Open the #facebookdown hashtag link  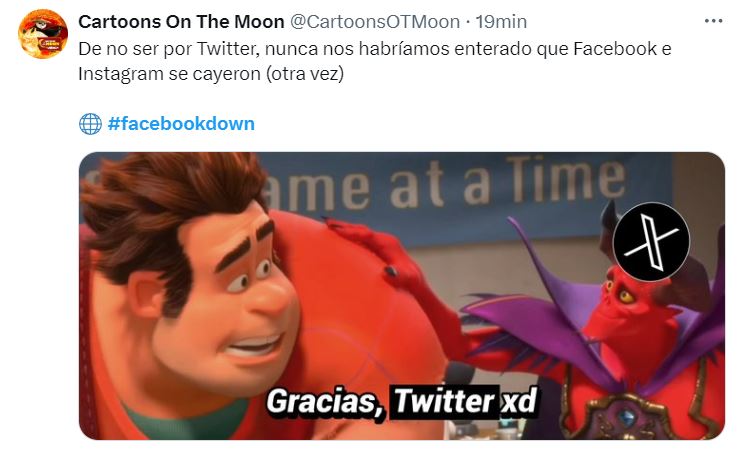[x=181, y=124]
